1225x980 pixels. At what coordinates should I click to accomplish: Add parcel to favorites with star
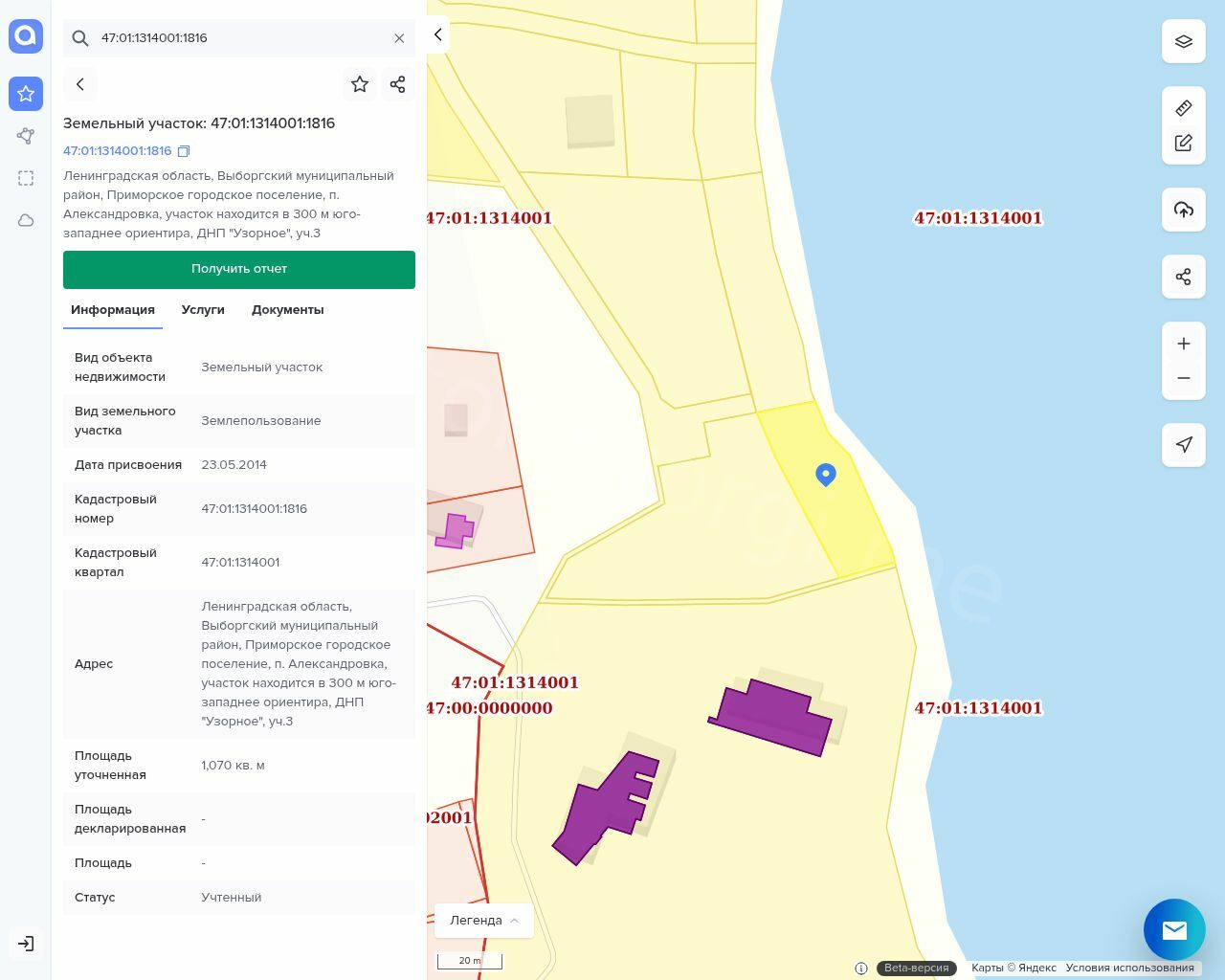click(360, 84)
